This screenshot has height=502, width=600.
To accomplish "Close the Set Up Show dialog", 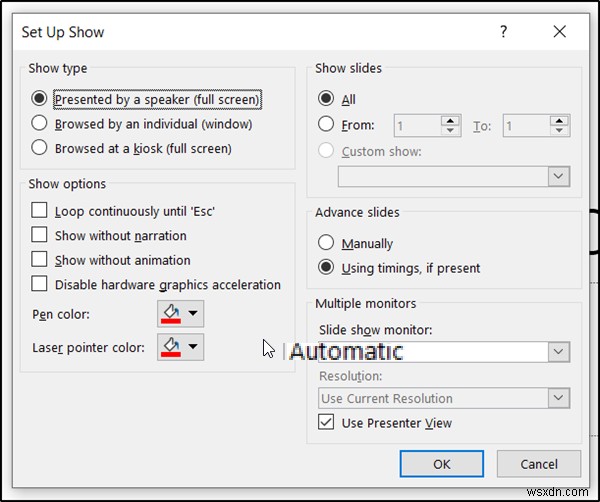I will pyautogui.click(x=559, y=31).
